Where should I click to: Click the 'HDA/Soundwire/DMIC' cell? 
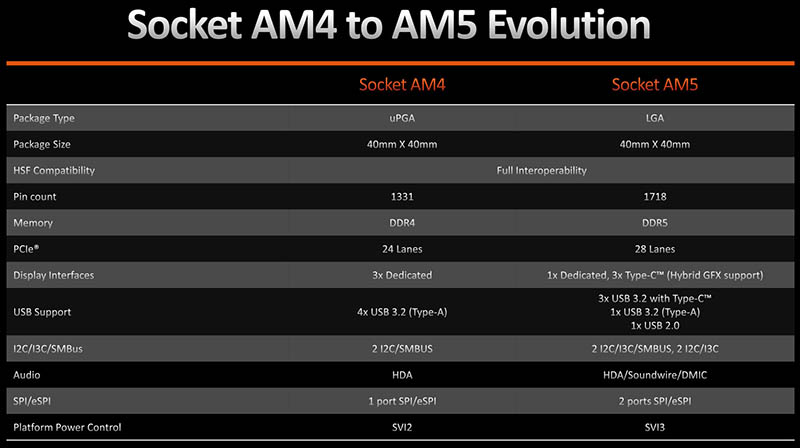tap(655, 375)
